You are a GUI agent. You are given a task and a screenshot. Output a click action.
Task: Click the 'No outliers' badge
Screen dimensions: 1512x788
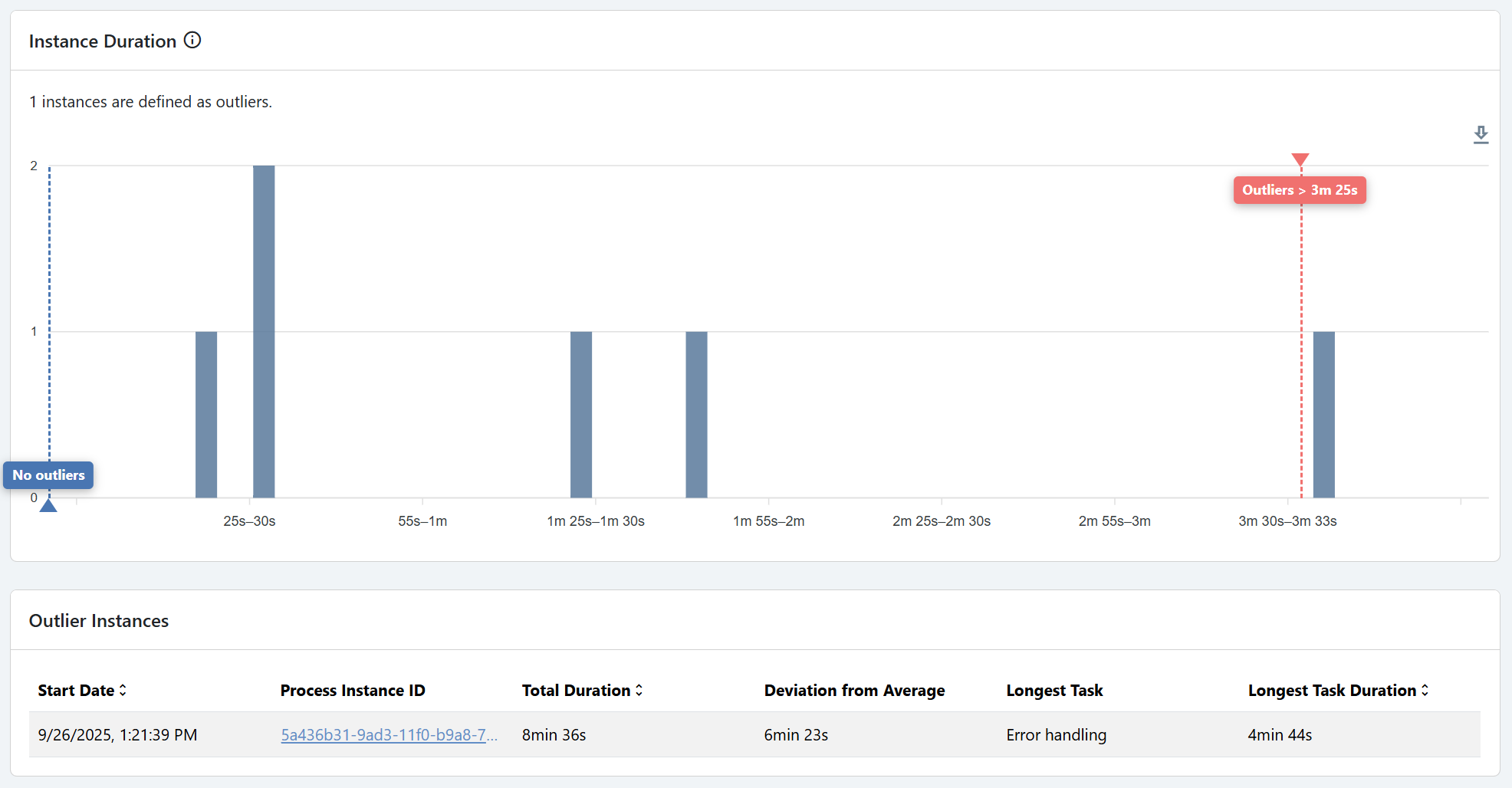(x=48, y=475)
